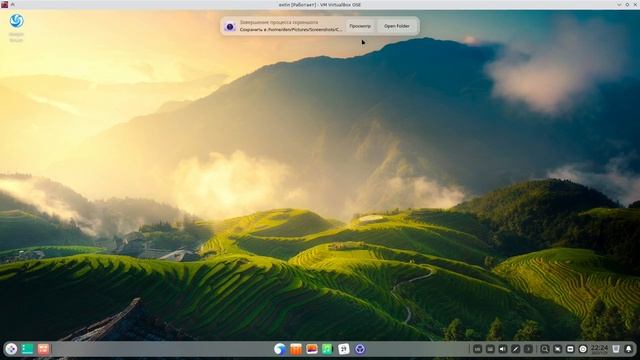Image resolution: width=640 pixels, height=360 pixels.
Task: Open the on-screen keyboard tray icon
Action: (x=490, y=349)
